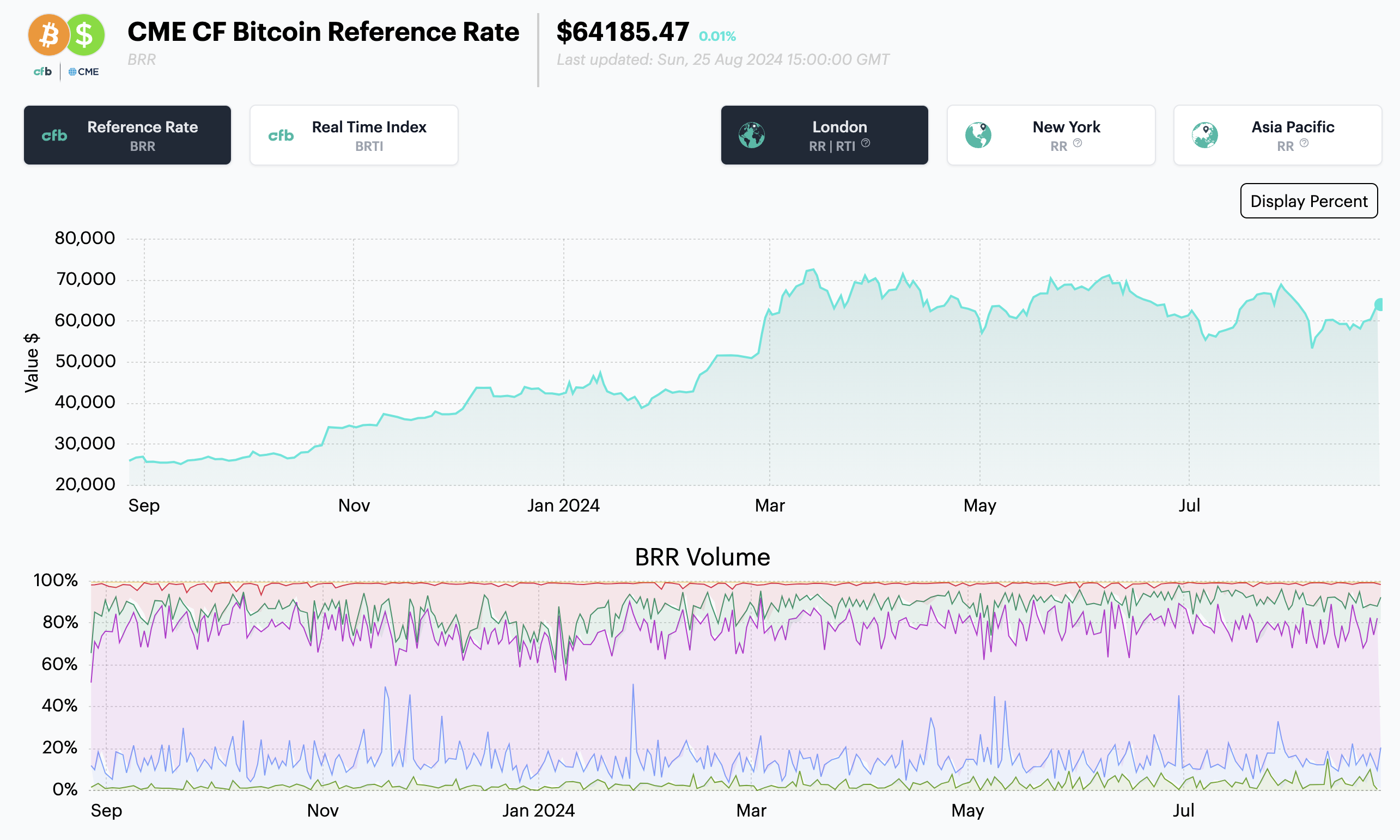1400x840 pixels.
Task: Click the help icon beside Asia Pacific RR
Action: (1304, 143)
